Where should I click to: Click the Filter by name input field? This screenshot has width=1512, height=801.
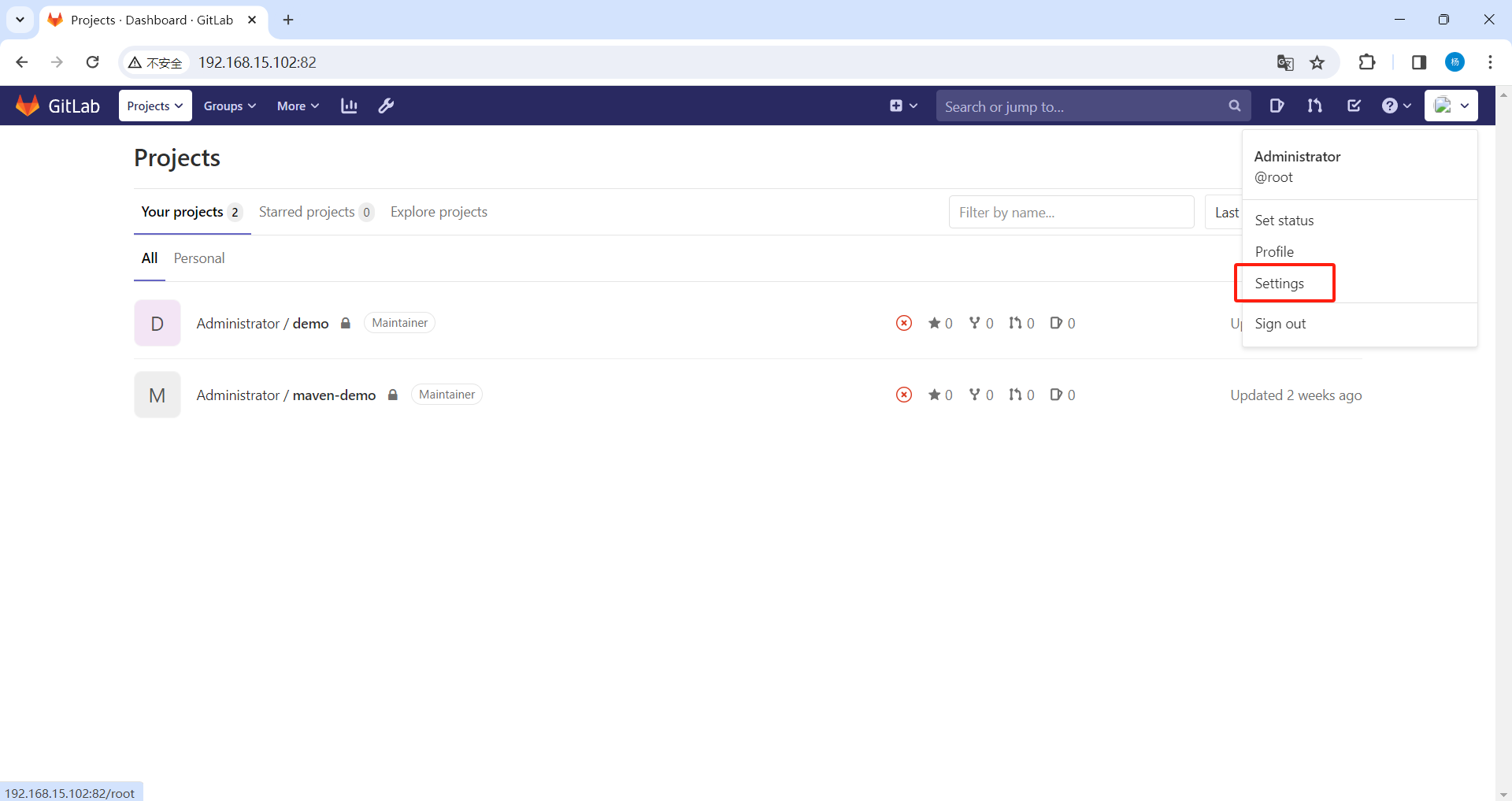coord(1071,212)
